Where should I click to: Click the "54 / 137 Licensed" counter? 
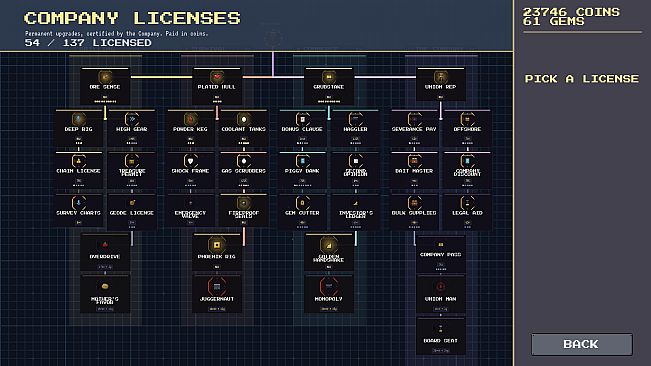(x=88, y=43)
